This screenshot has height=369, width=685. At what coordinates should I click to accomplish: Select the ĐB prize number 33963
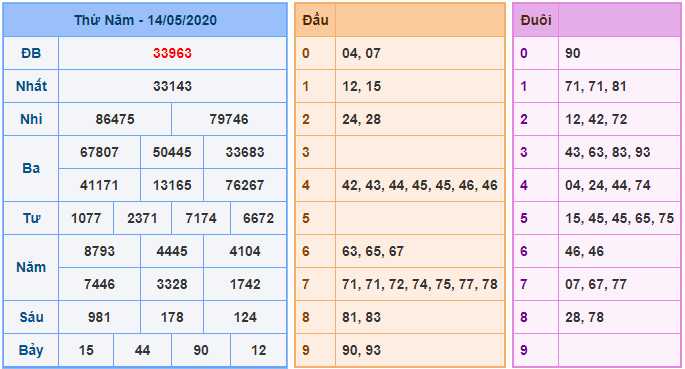tap(172, 53)
